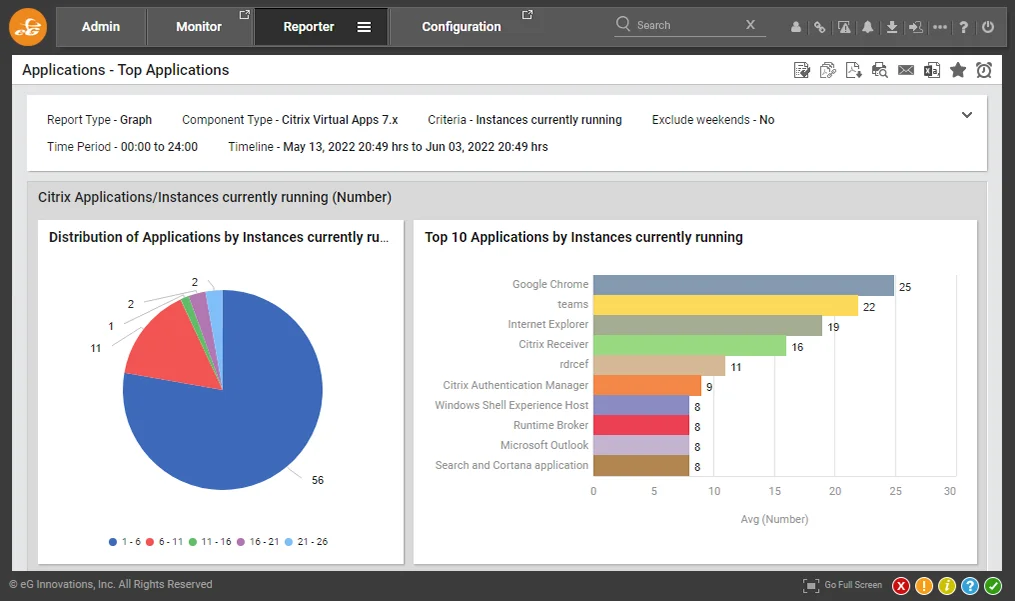
Task: Clear the search box with the X
Action: click(750, 25)
